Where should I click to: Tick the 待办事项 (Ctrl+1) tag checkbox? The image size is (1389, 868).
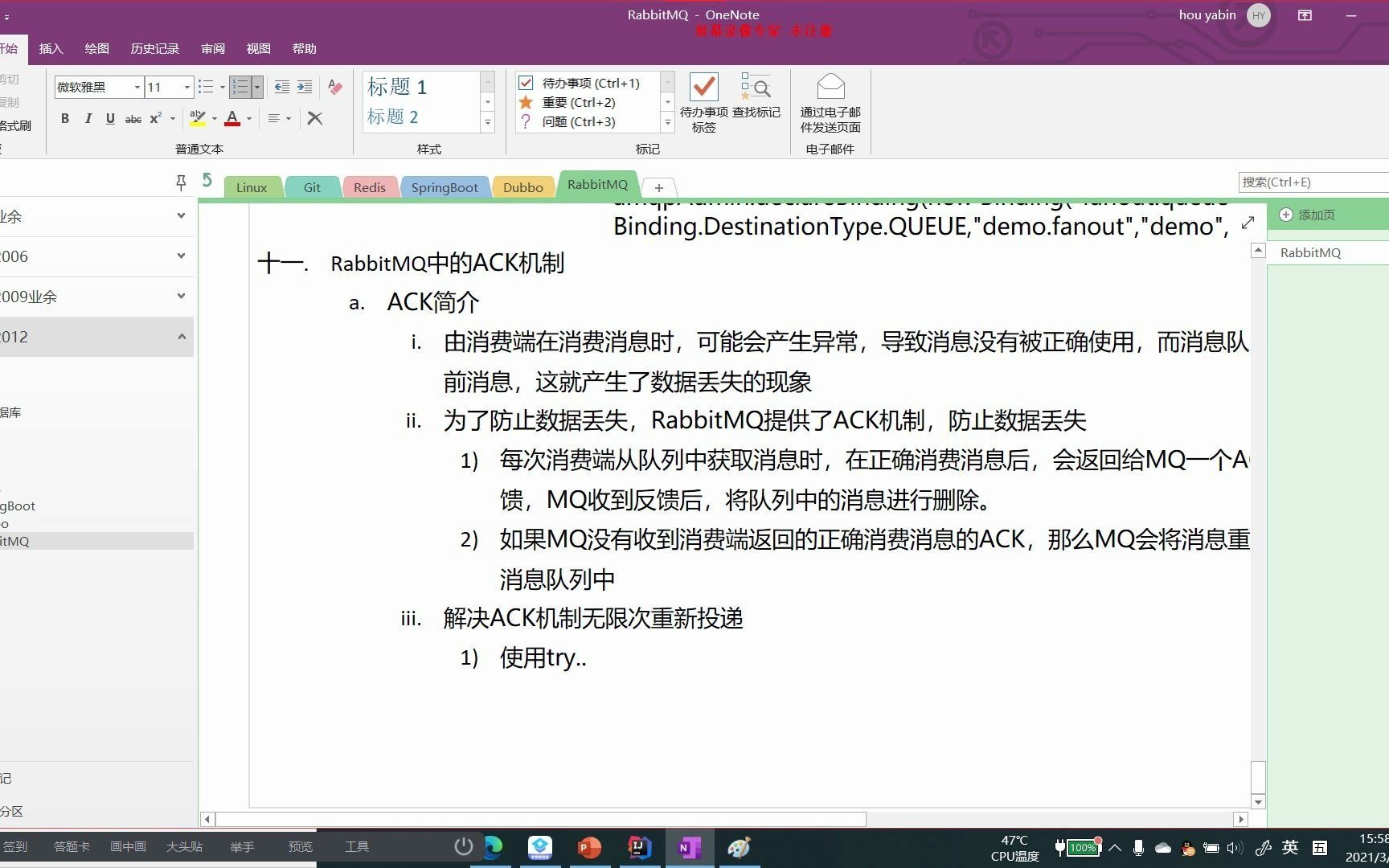coord(526,83)
